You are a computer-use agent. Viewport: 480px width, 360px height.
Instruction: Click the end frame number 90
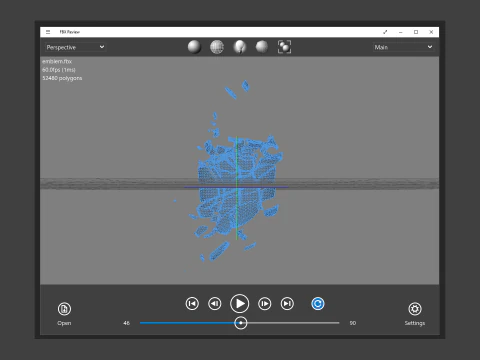pyautogui.click(x=353, y=323)
